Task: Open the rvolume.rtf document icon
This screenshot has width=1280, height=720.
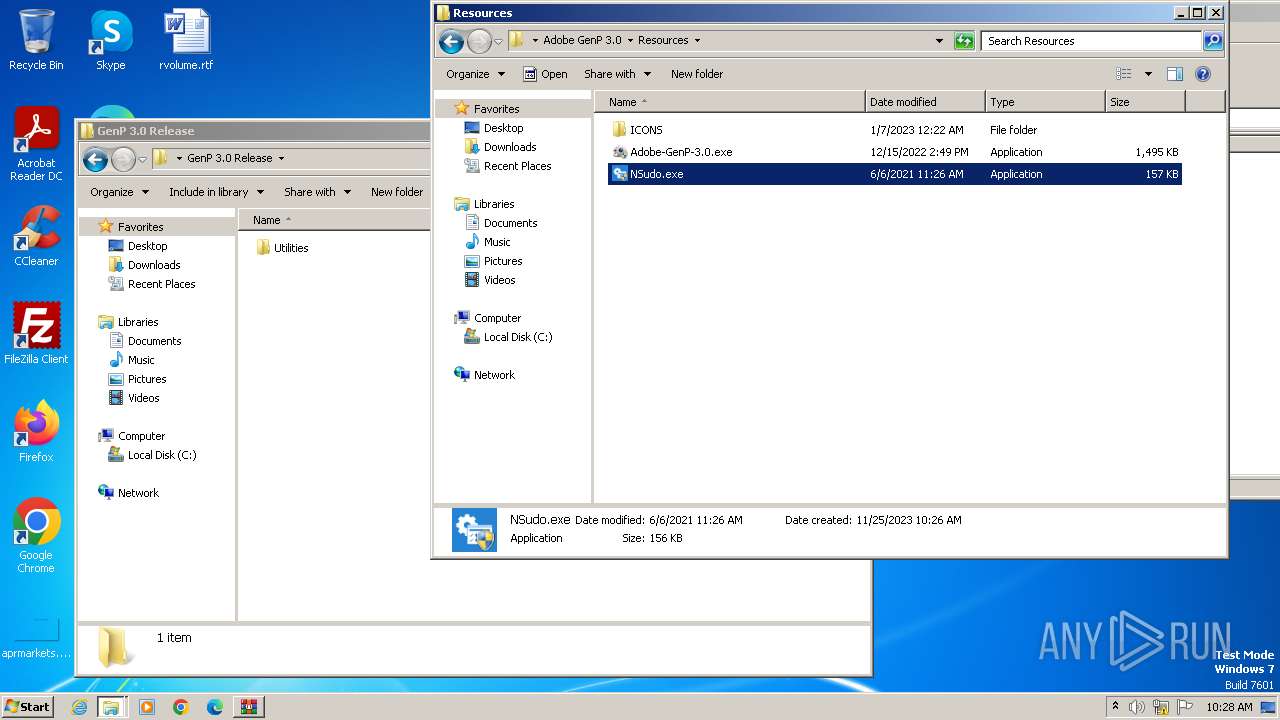Action: (186, 40)
